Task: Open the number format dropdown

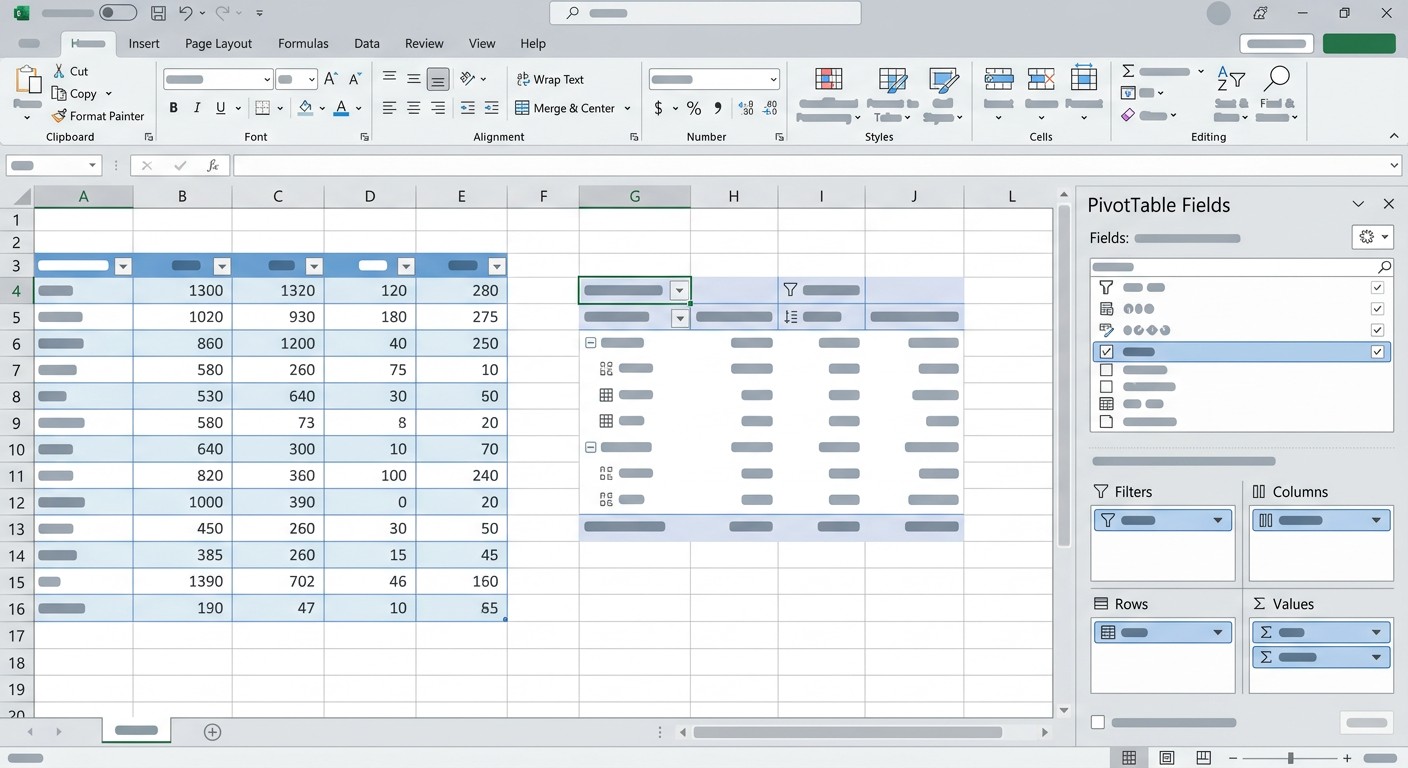Action: pos(773,79)
